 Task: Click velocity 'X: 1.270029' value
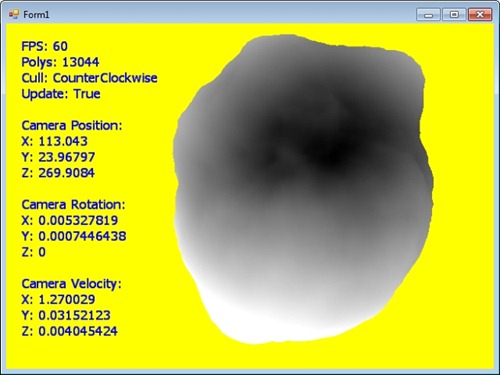pos(58,300)
